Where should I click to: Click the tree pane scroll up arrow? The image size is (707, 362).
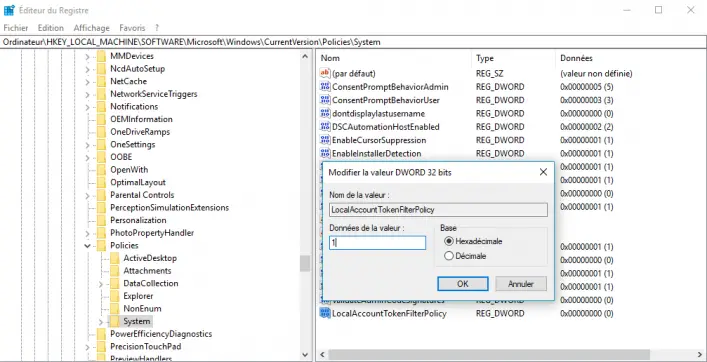click(305, 57)
